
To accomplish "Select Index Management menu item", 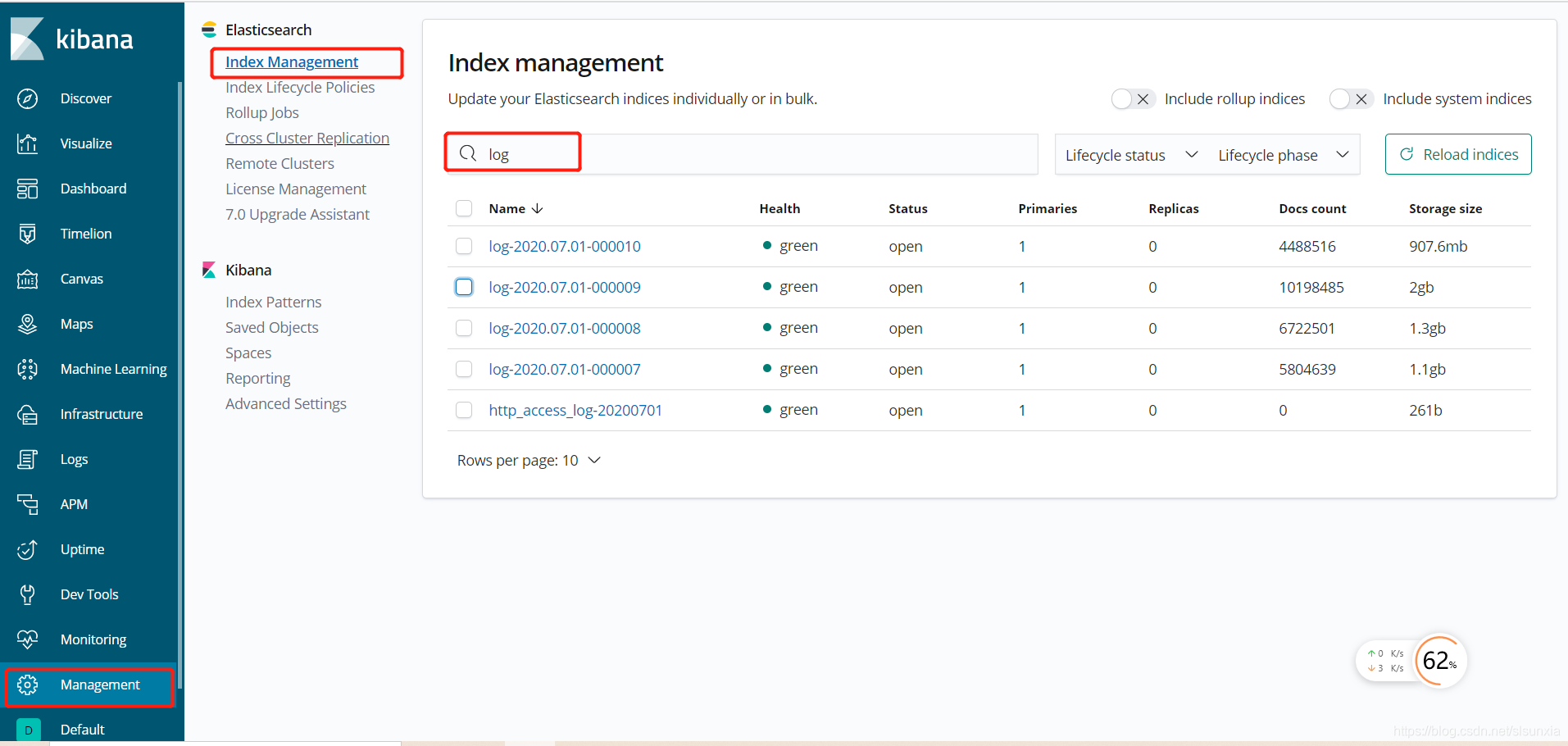I will pos(292,61).
